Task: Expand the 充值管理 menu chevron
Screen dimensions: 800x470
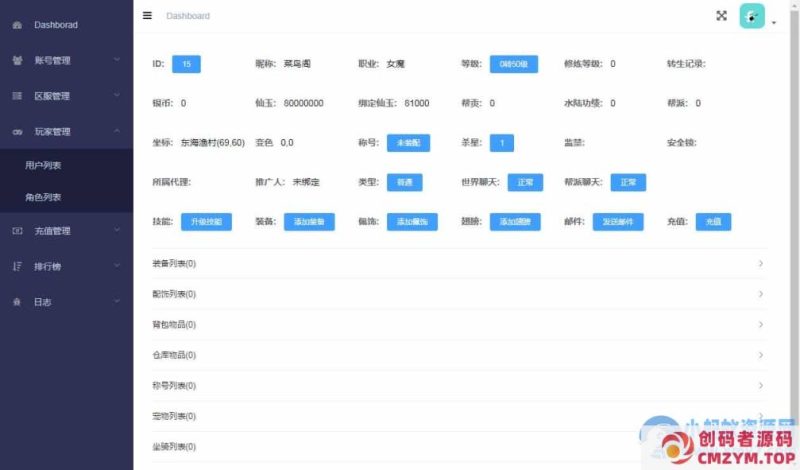Action: point(117,230)
